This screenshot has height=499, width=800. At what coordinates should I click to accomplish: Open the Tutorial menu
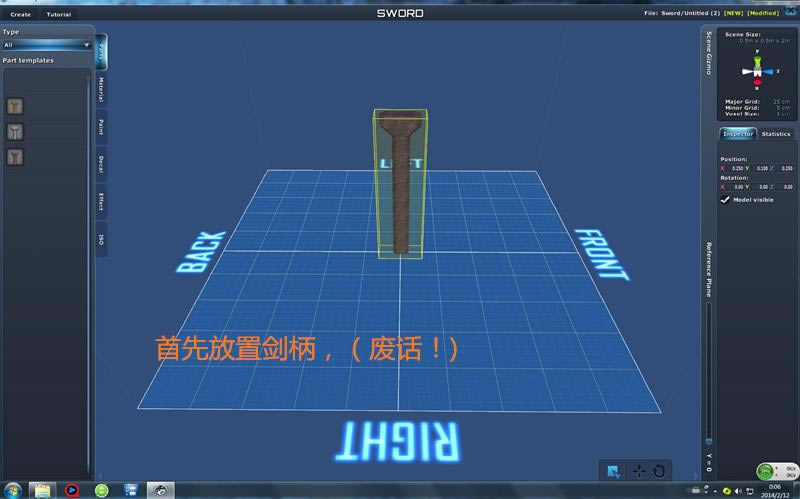59,14
